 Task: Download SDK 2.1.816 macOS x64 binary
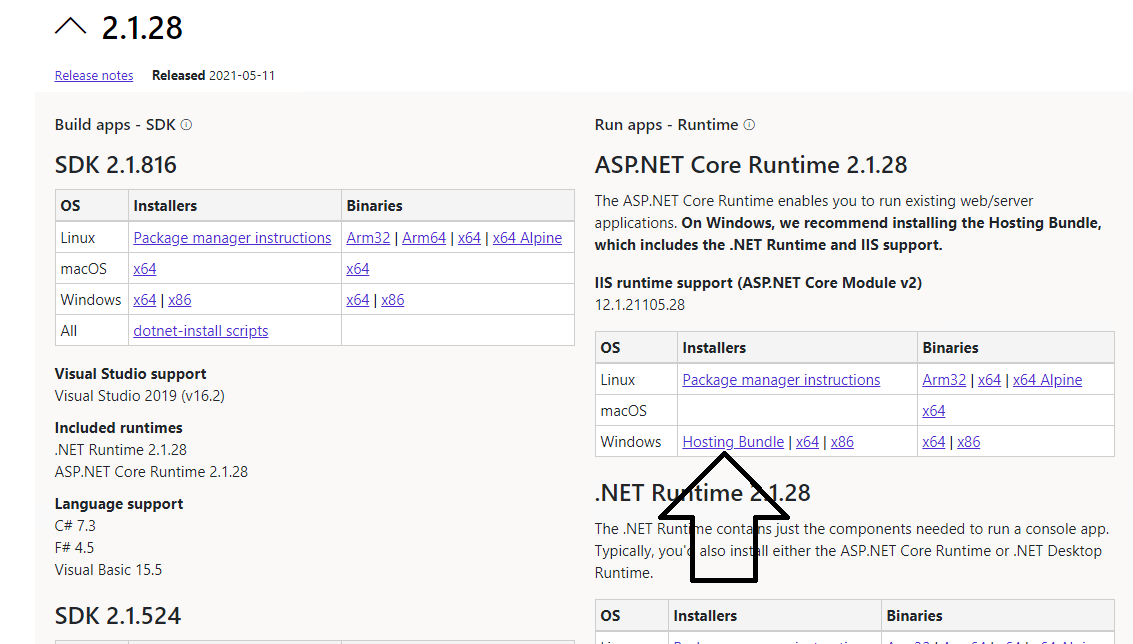(x=358, y=269)
